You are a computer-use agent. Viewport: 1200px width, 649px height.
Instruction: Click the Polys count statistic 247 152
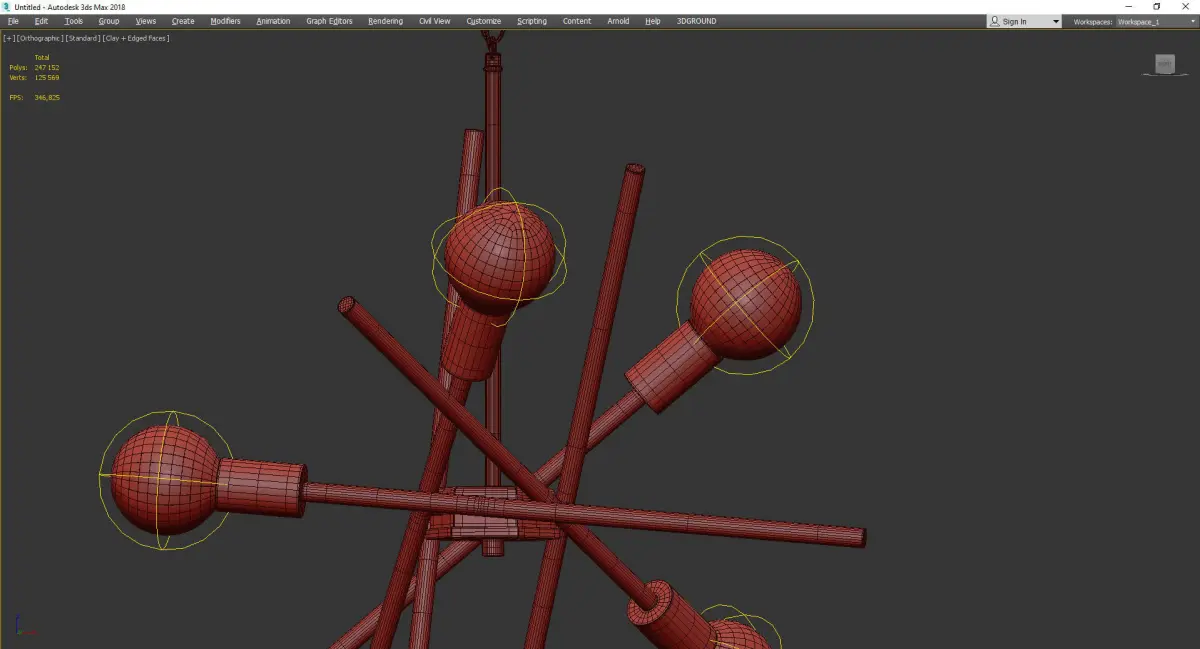(x=46, y=68)
